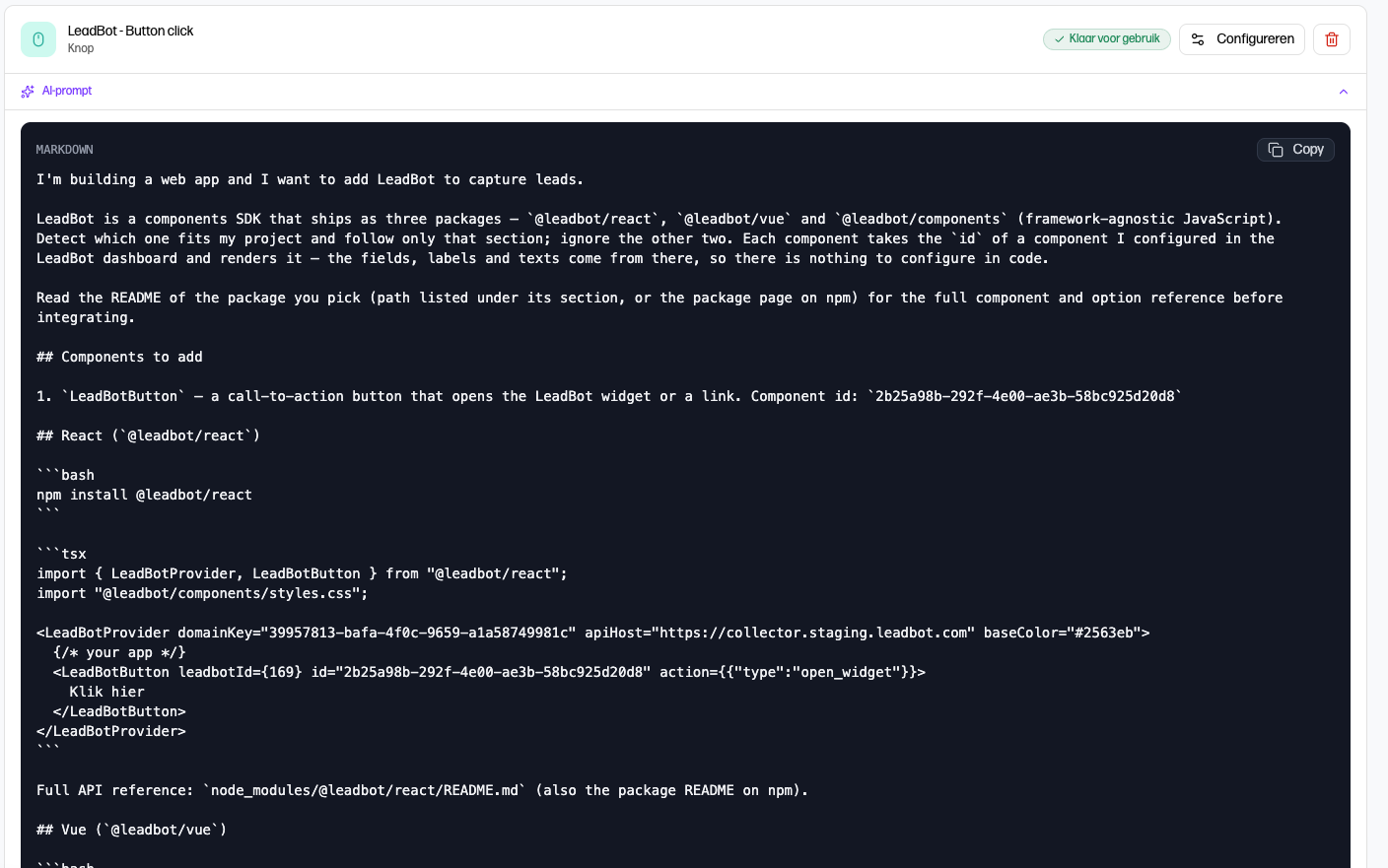
Task: Click the '{/* your app */}' comment line
Action: (x=119, y=652)
